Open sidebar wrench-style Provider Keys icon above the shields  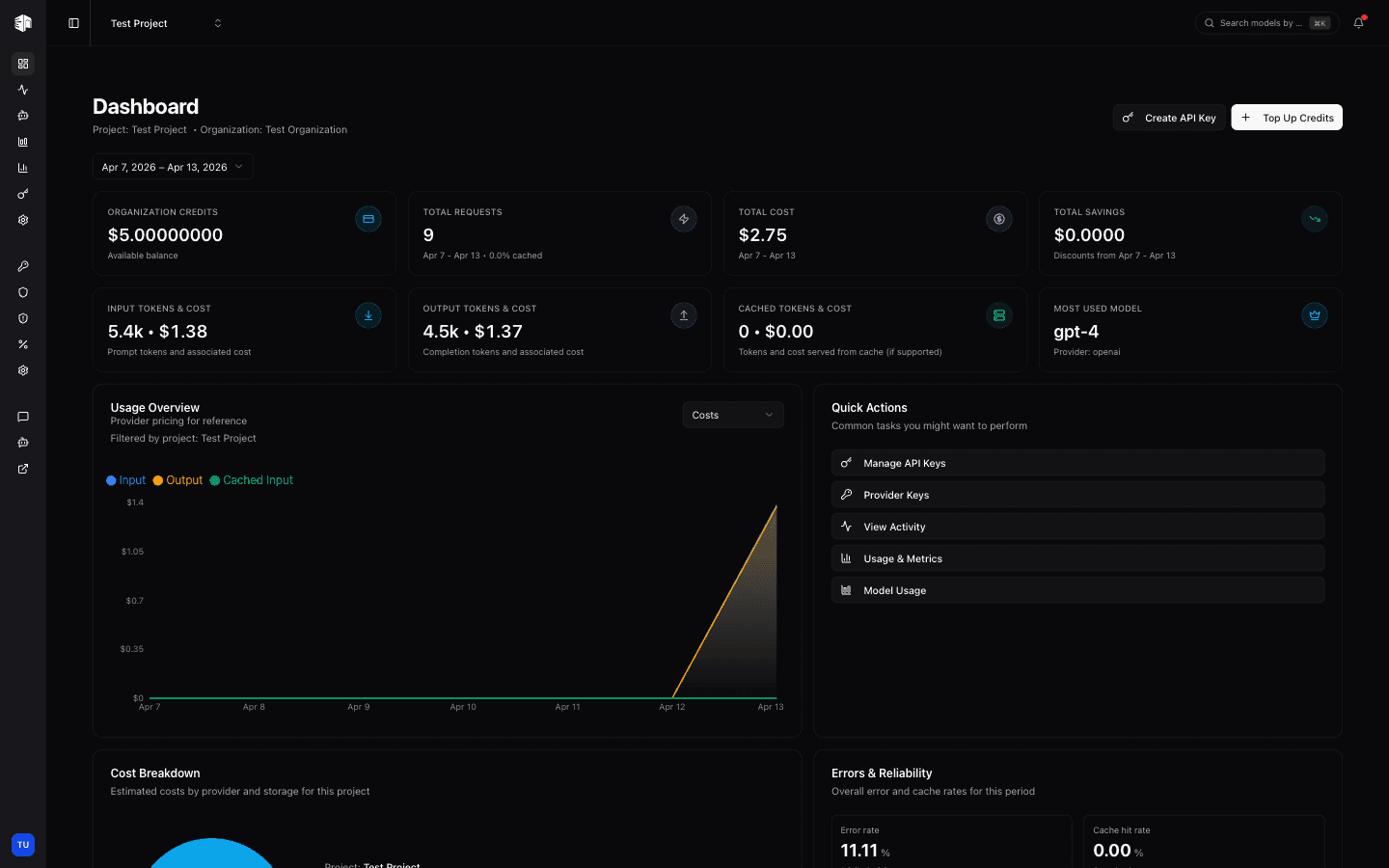(23, 266)
